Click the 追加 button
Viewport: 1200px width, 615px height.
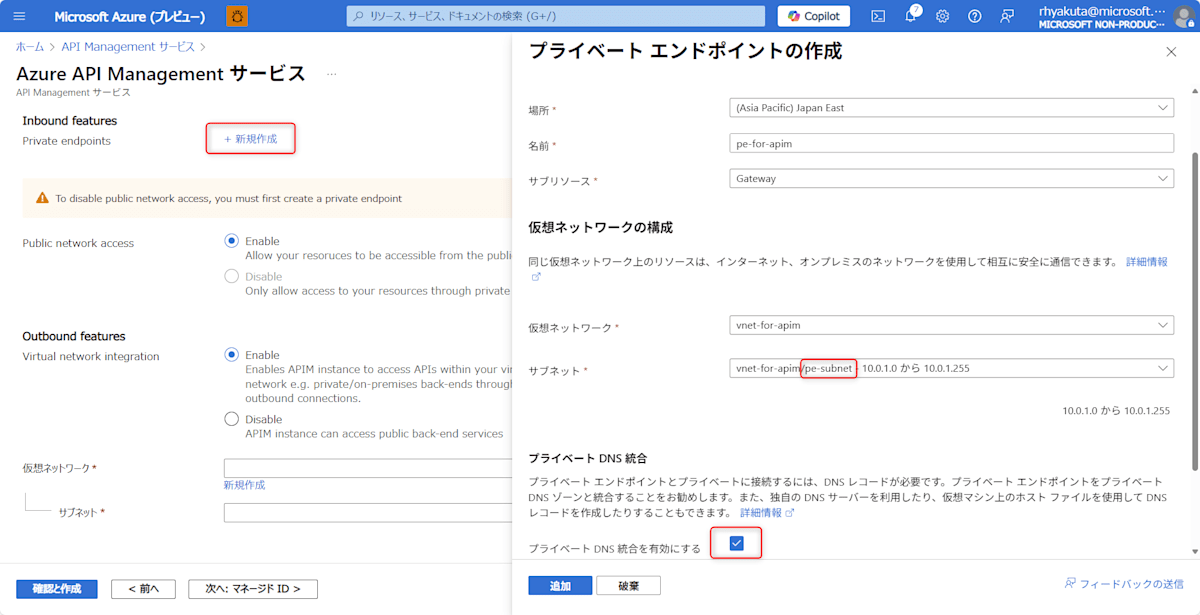(560, 586)
